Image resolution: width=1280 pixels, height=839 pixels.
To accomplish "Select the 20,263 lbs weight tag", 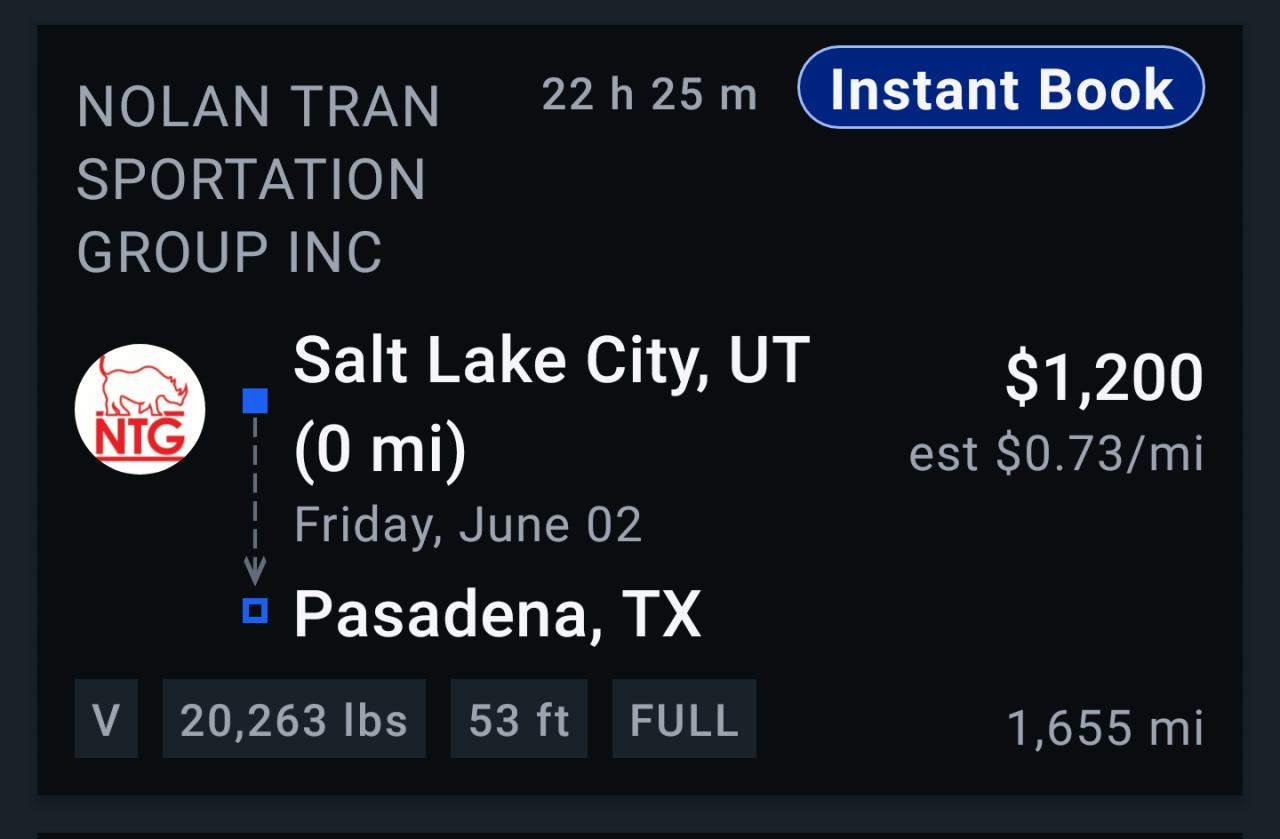I will [x=294, y=719].
